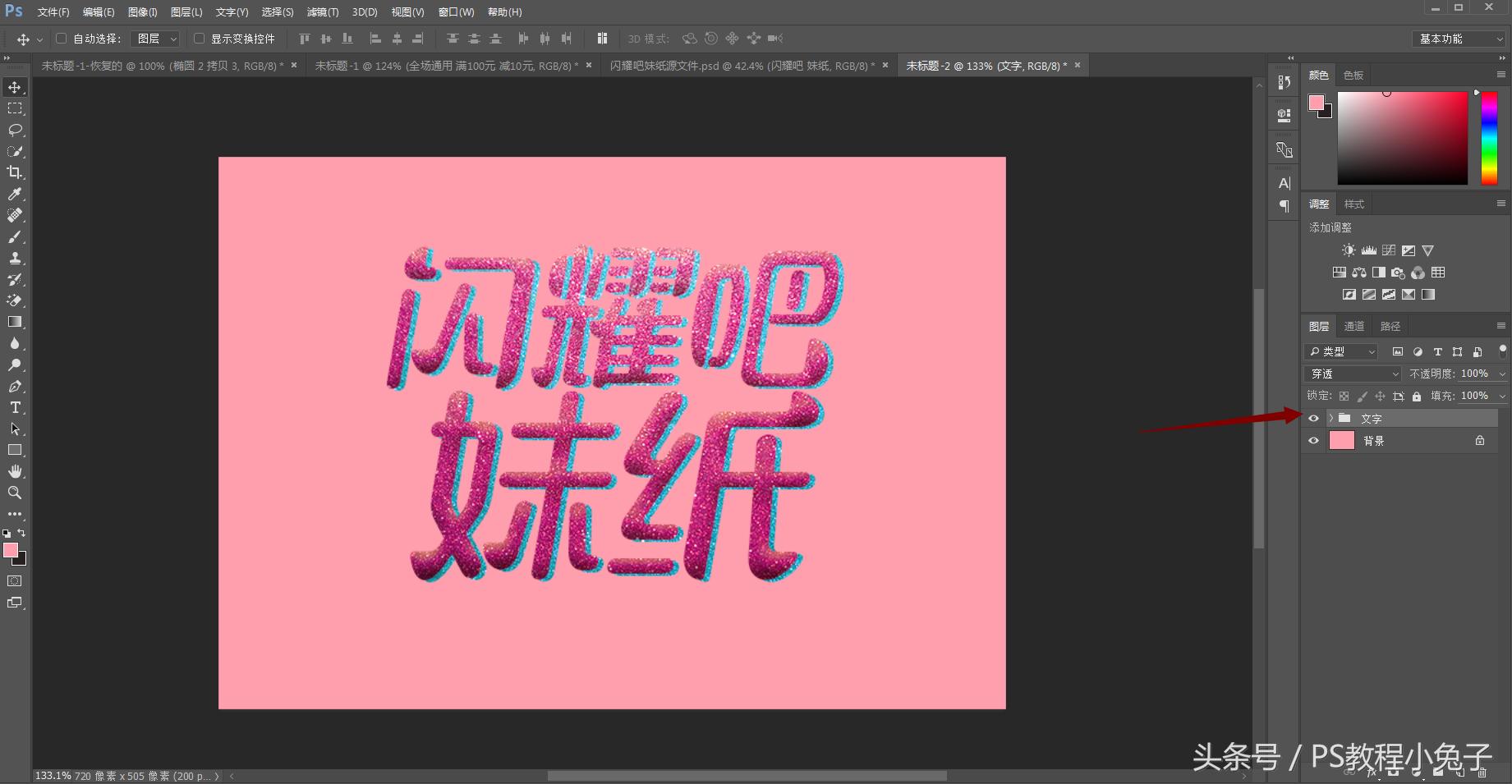Viewport: 1512px width, 784px height.
Task: Select the Move tool
Action: [x=14, y=86]
